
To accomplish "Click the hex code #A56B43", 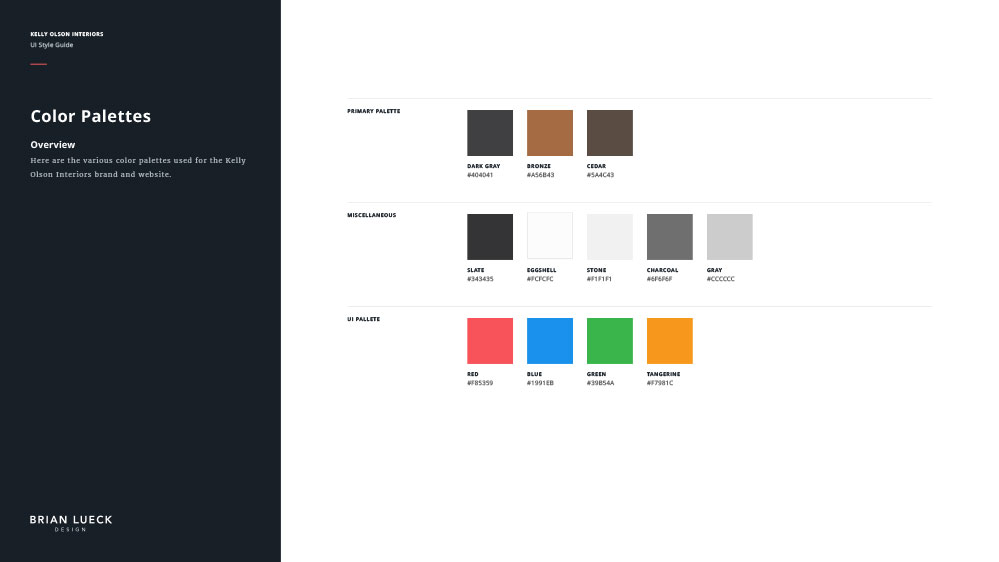I will tap(540, 175).
